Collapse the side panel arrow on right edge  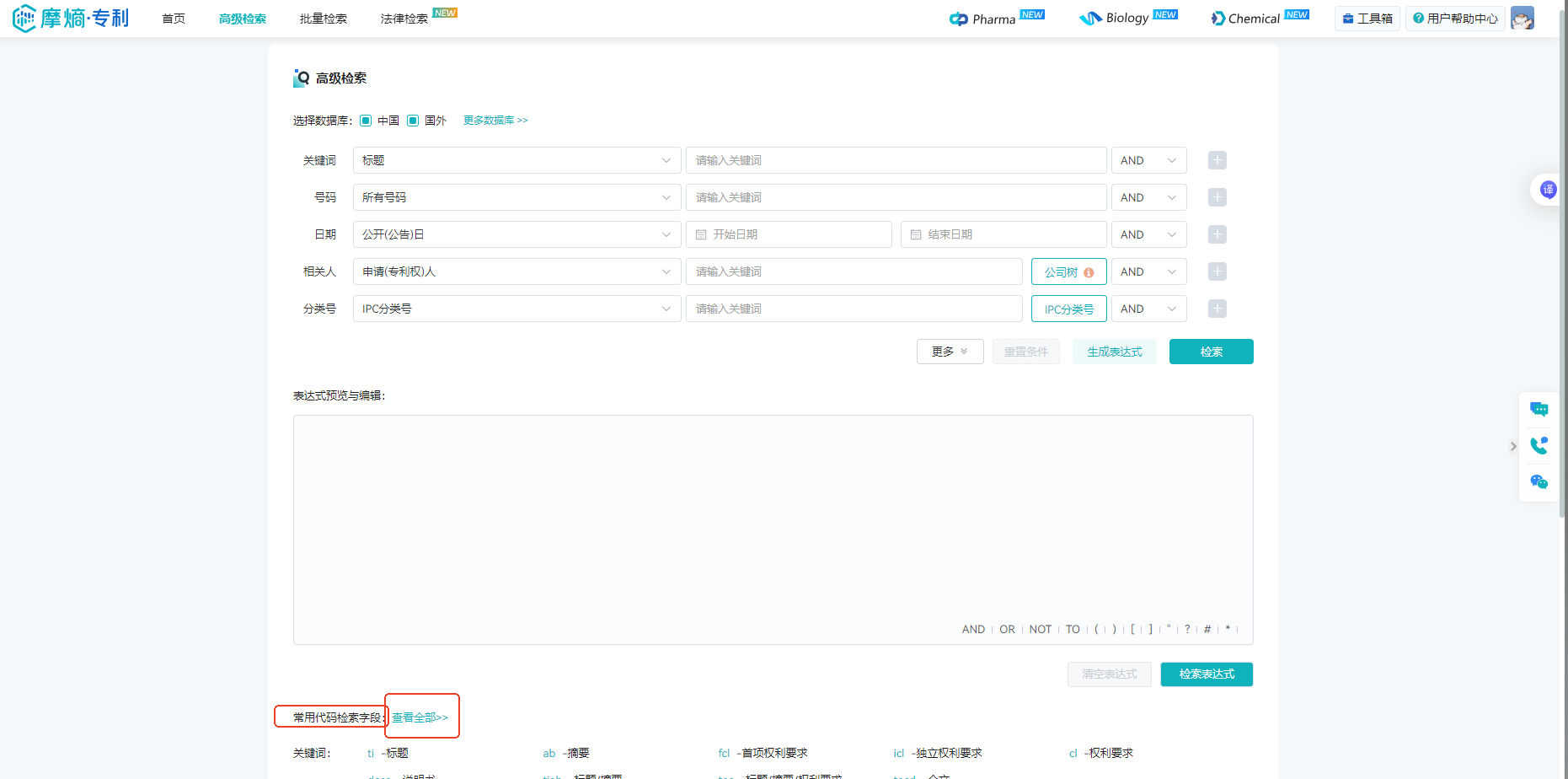click(1513, 446)
